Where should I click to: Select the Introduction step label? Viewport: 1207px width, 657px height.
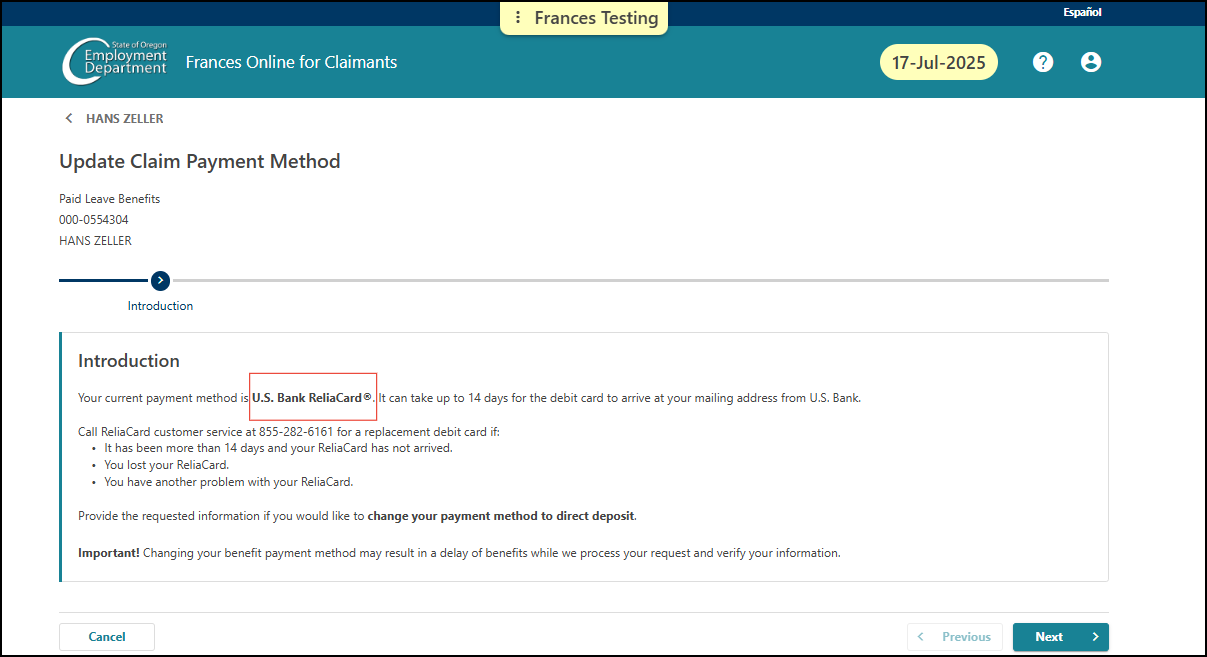pos(160,306)
